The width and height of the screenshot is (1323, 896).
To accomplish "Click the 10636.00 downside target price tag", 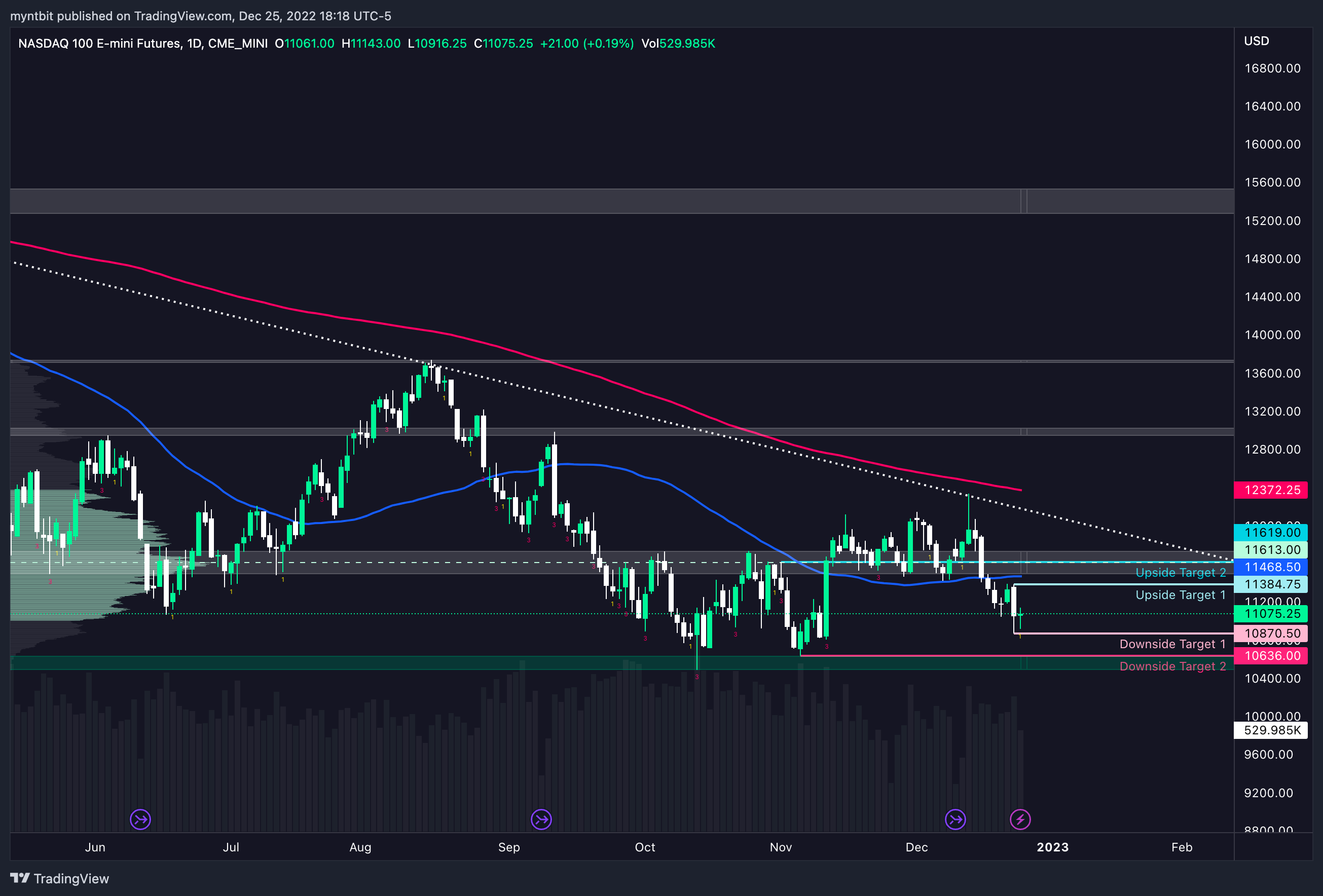I will [1272, 656].
